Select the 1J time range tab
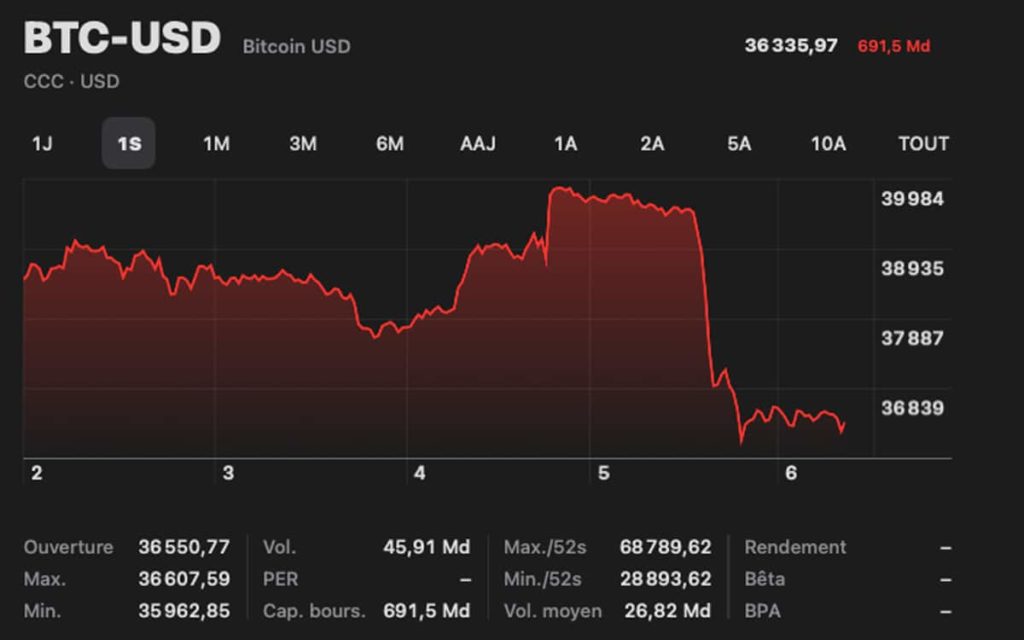 pos(41,144)
